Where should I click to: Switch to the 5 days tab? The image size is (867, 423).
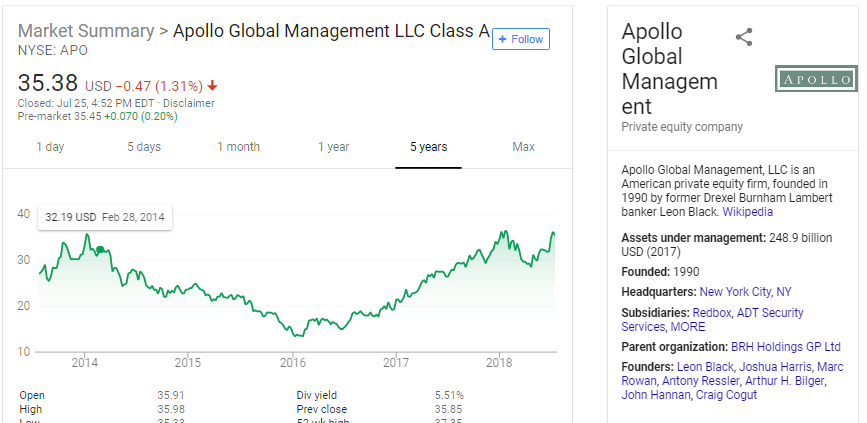[144, 147]
